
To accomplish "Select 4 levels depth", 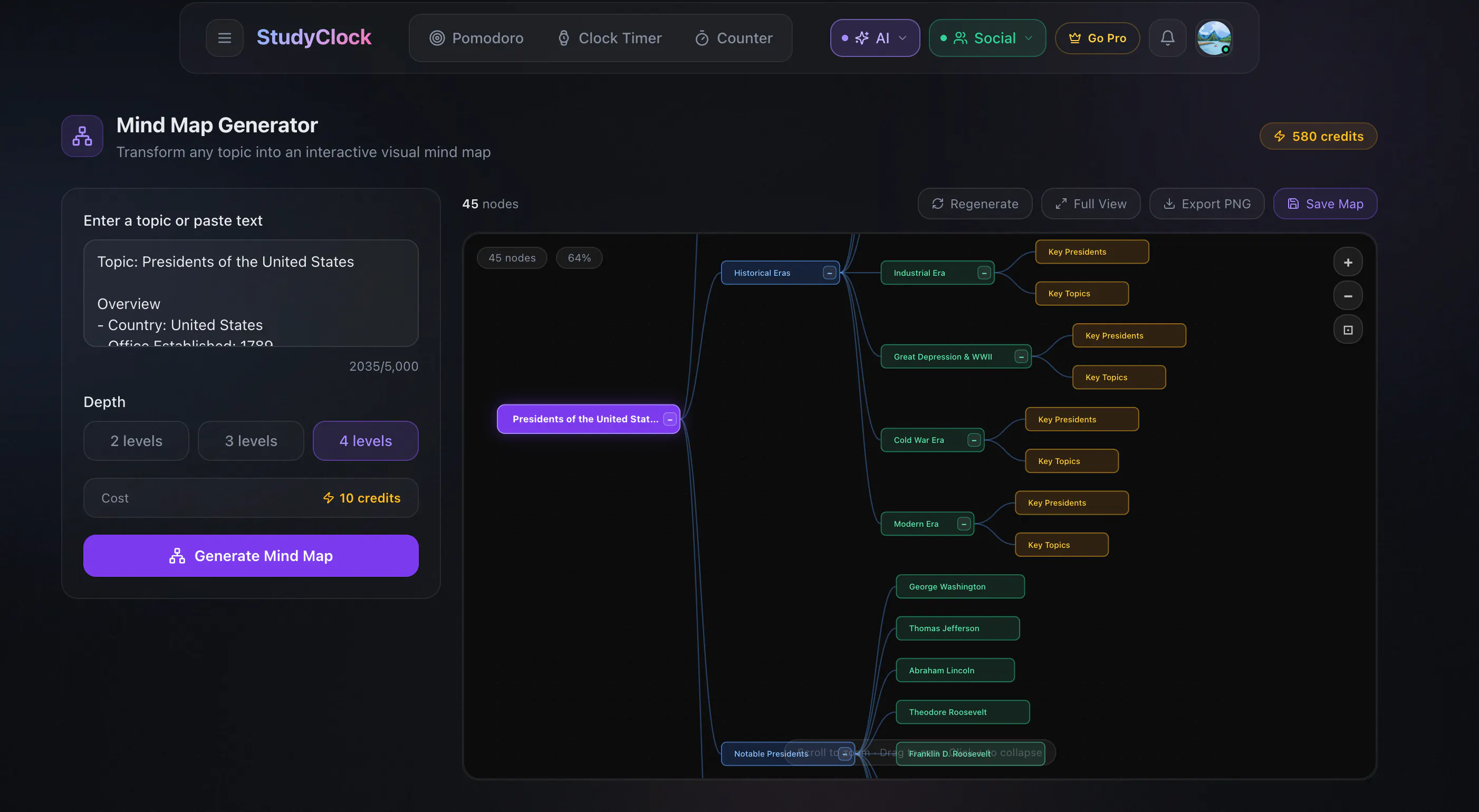I will (x=366, y=441).
